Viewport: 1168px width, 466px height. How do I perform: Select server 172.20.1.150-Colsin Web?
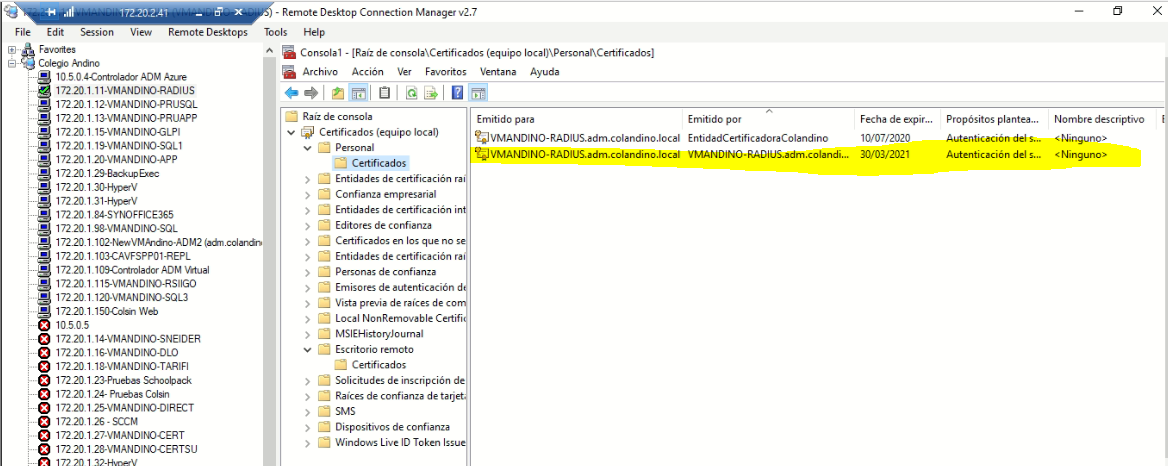point(107,311)
